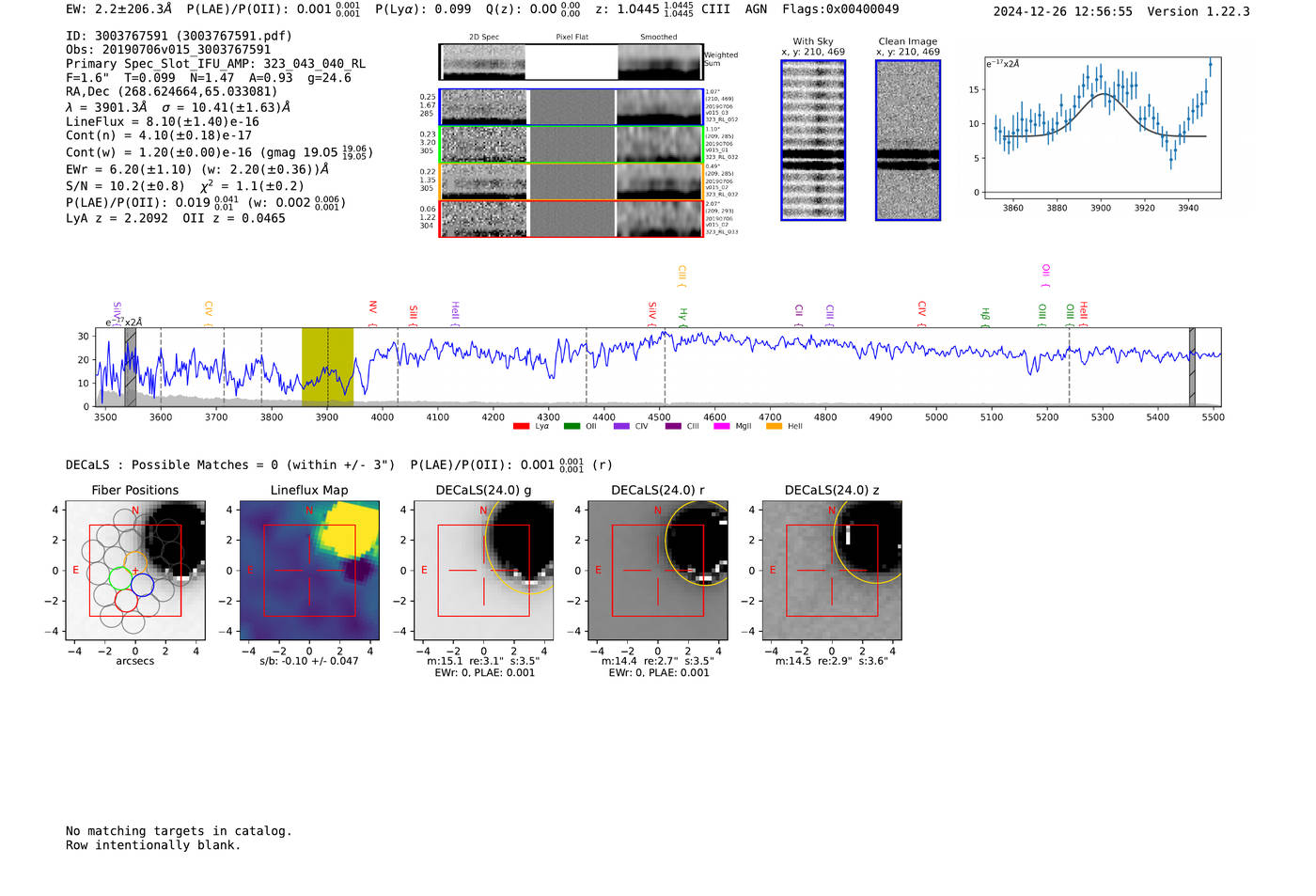The width and height of the screenshot is (1316, 896).
Task: Click the green Hβ line label
Action: point(985,317)
